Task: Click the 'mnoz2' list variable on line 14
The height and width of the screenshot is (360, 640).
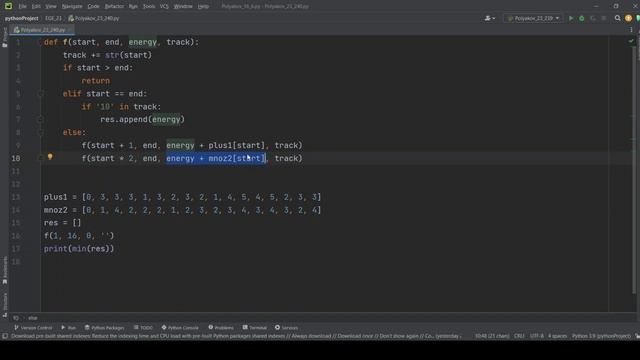Action: click(56, 210)
